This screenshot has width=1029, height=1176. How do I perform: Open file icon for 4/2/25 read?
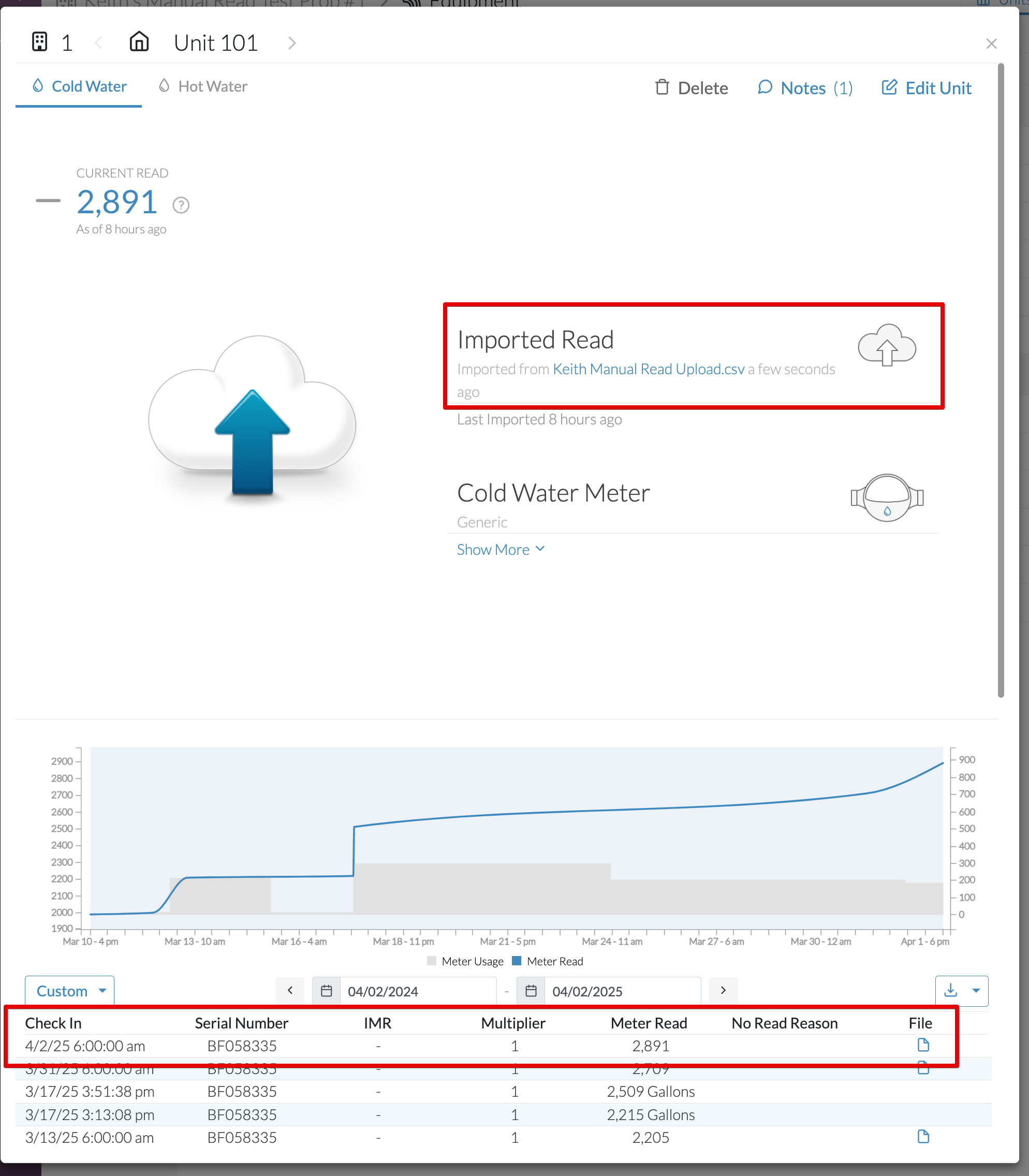tap(923, 1045)
